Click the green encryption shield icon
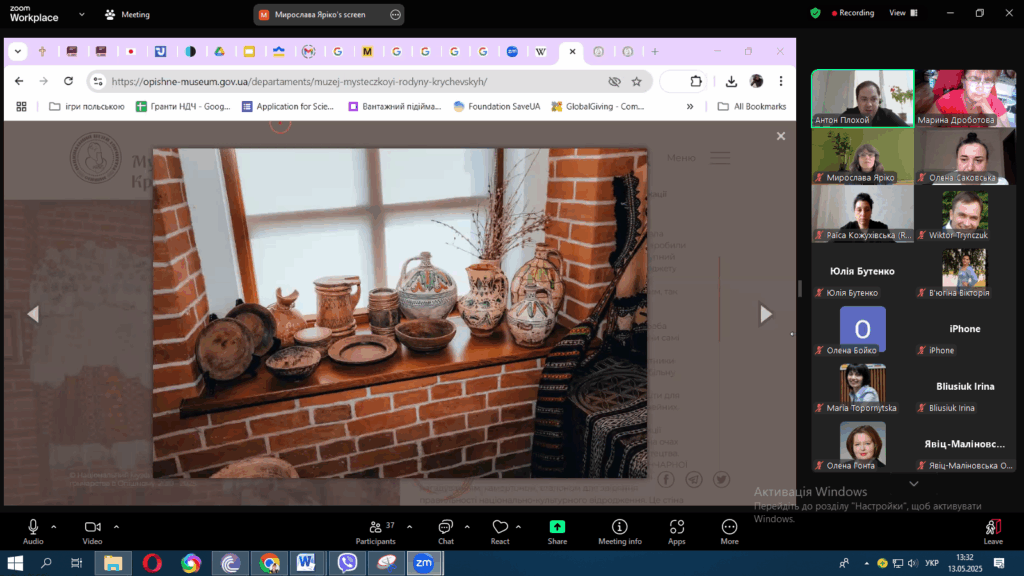The width and height of the screenshot is (1024, 576). (815, 13)
